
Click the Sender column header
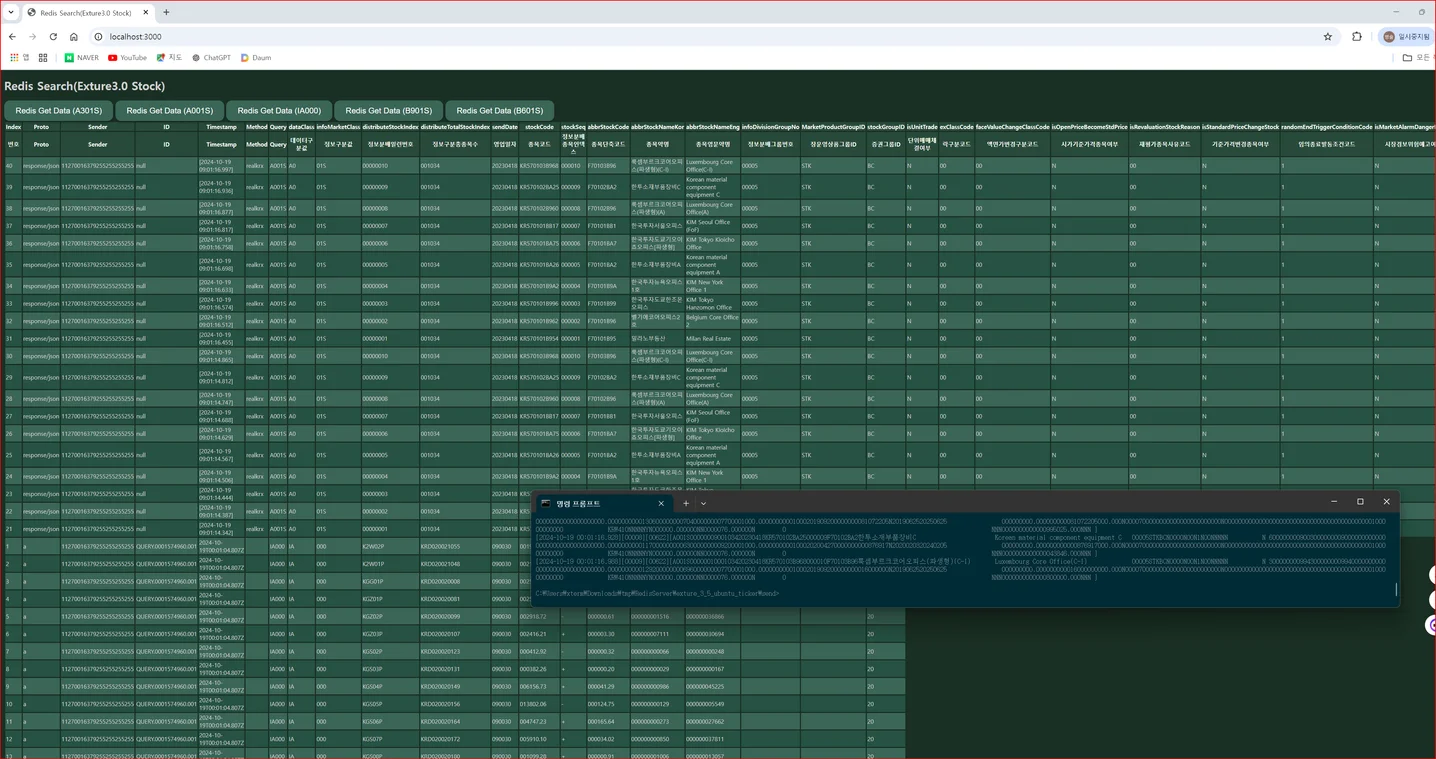tap(97, 127)
